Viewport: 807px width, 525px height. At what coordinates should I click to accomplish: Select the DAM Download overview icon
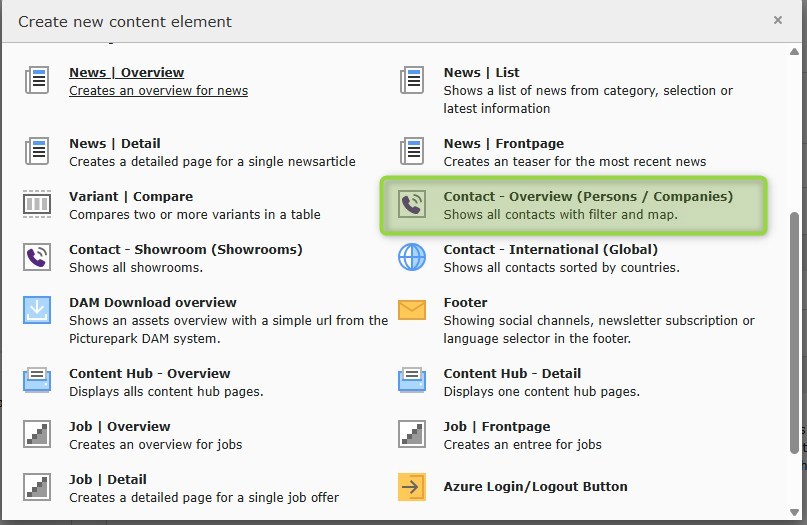37,310
